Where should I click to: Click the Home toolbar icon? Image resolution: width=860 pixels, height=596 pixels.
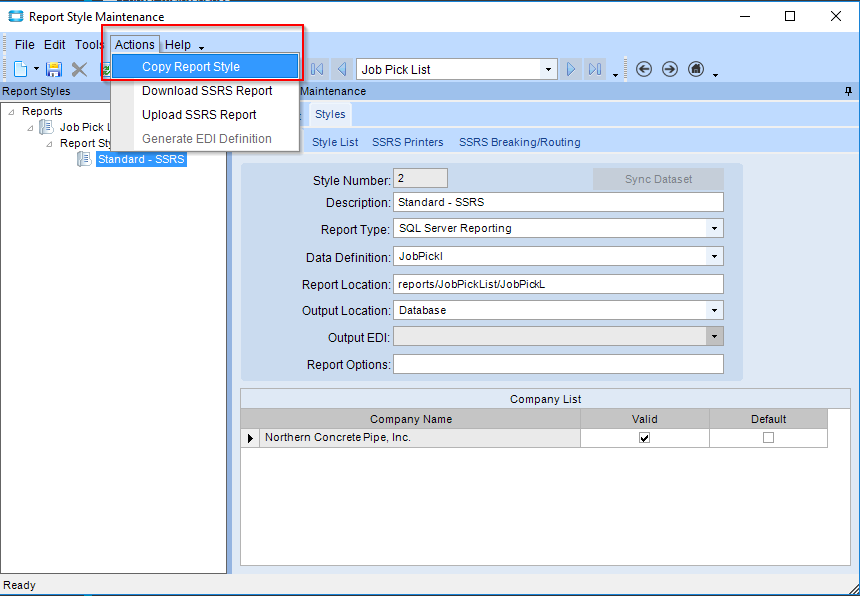(696, 69)
